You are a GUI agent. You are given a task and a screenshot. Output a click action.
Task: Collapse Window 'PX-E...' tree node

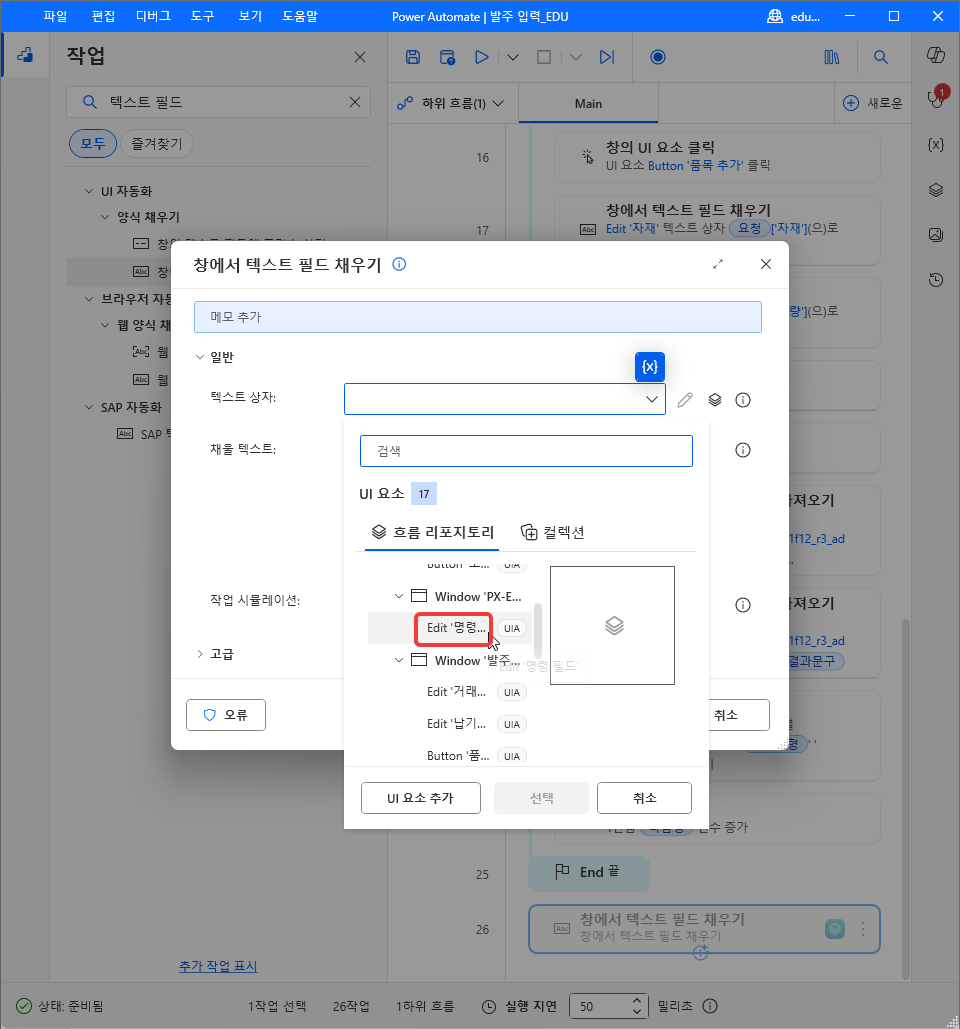pos(398,596)
